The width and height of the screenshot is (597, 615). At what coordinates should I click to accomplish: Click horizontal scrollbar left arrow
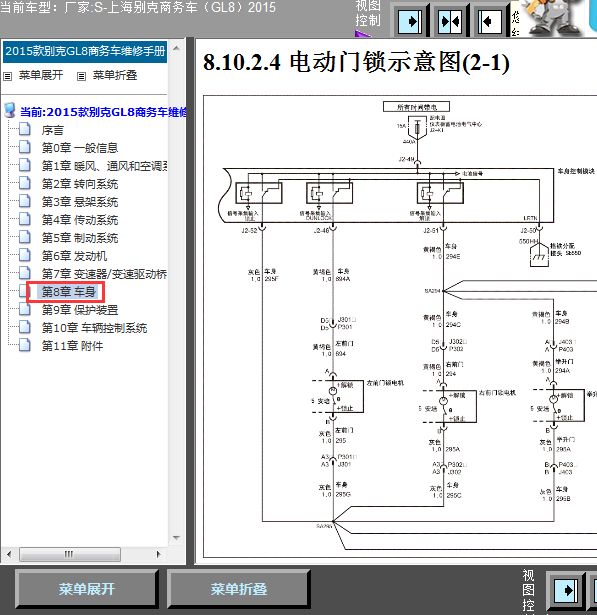(x=9, y=554)
